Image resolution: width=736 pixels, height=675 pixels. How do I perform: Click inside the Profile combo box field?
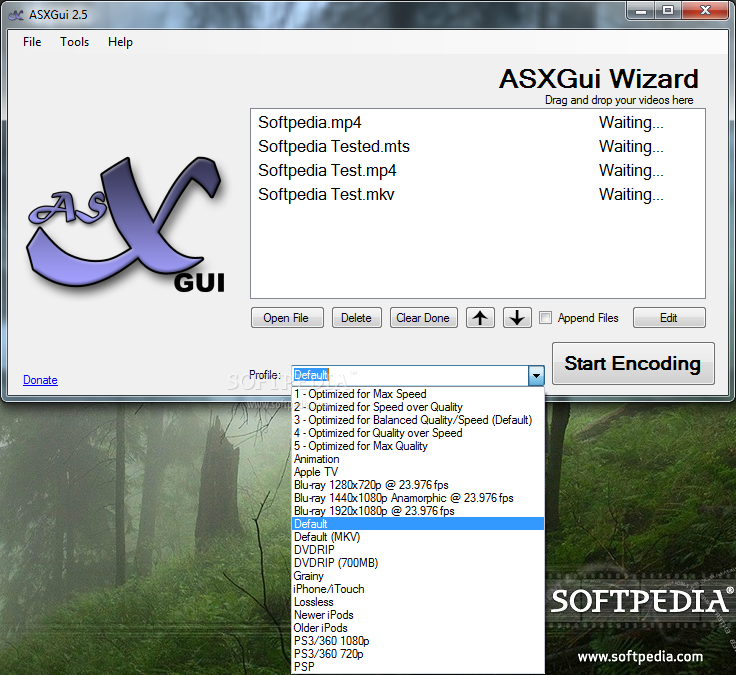point(410,376)
